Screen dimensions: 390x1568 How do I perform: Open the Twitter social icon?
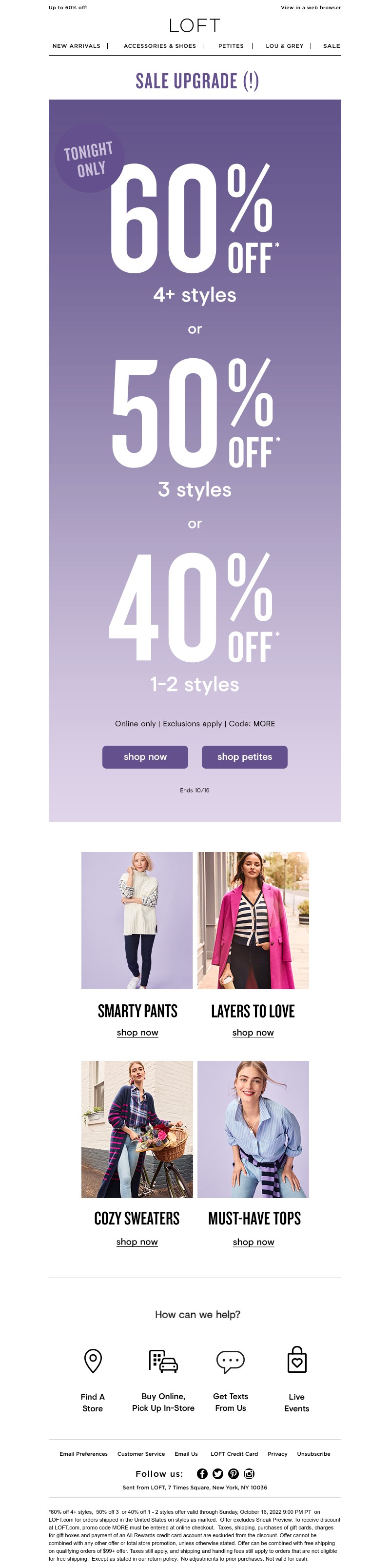218,1474
